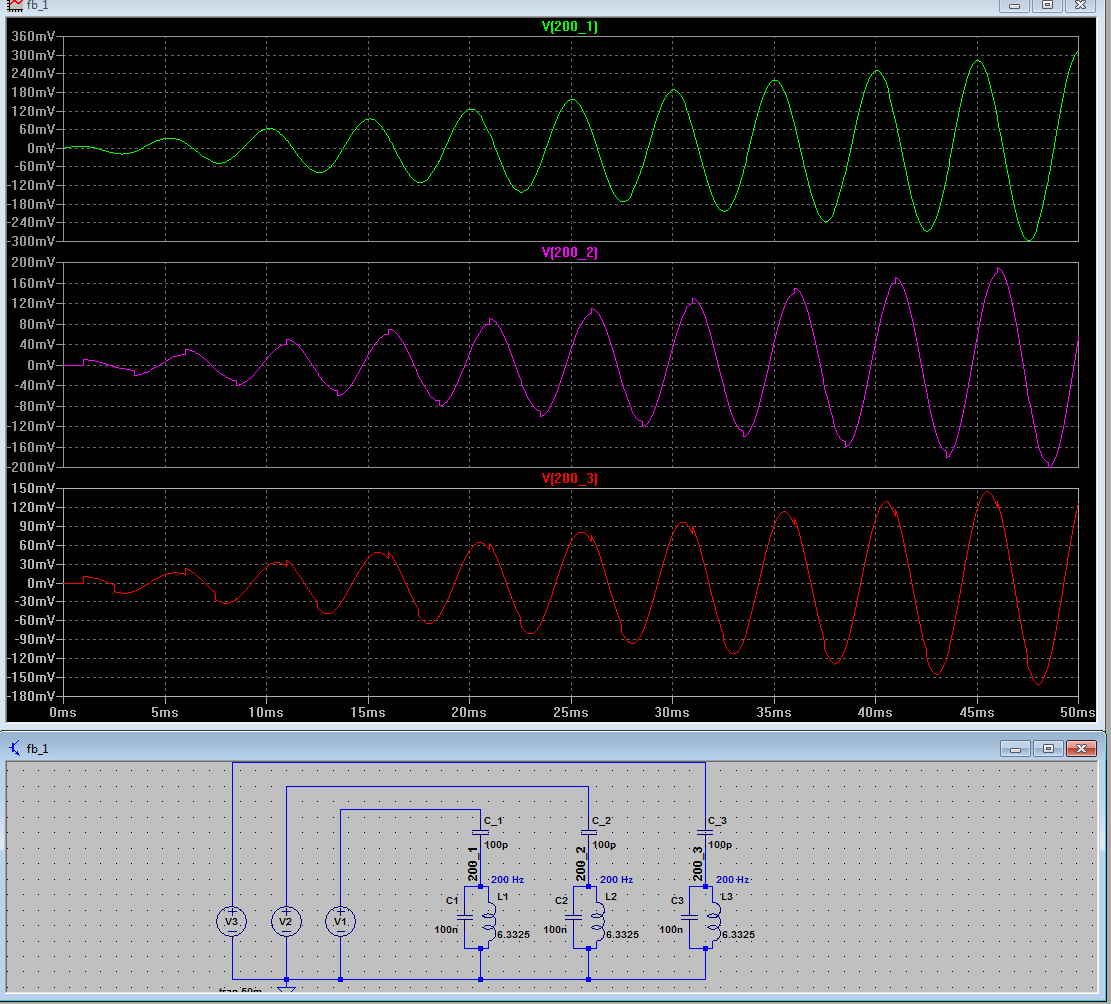The image size is (1111, 1004).
Task: Click capacitor C_1 100p symbol
Action: click(480, 833)
